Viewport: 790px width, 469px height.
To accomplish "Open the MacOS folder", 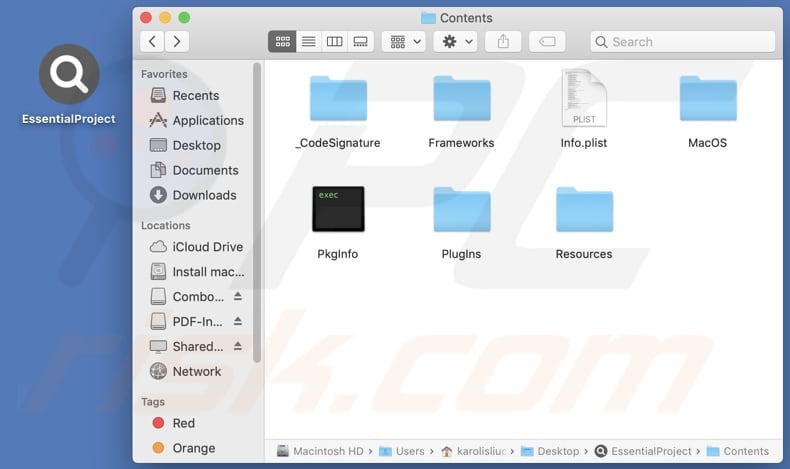I will [707, 100].
